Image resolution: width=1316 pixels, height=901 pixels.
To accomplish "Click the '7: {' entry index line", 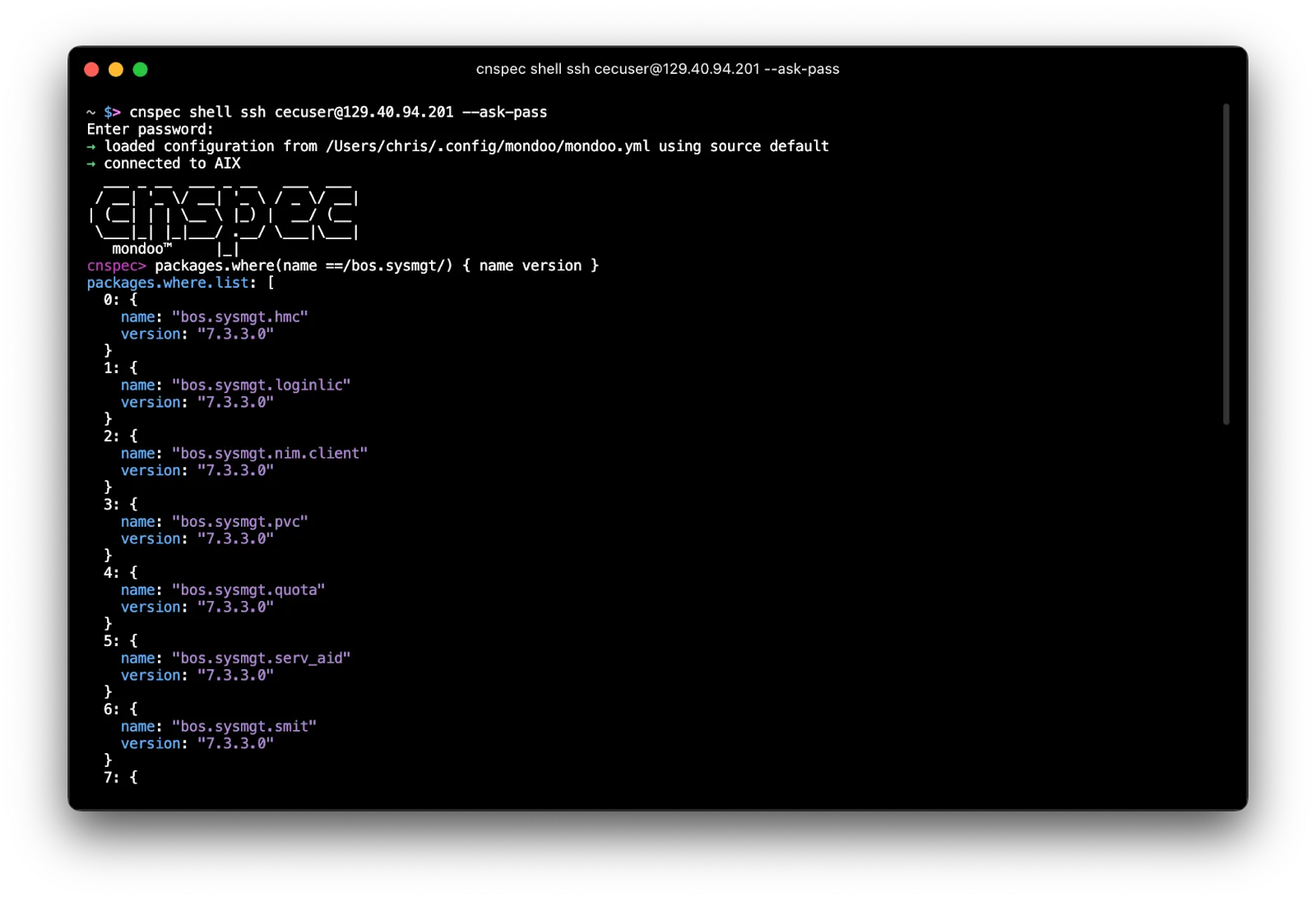I will 121,778.
